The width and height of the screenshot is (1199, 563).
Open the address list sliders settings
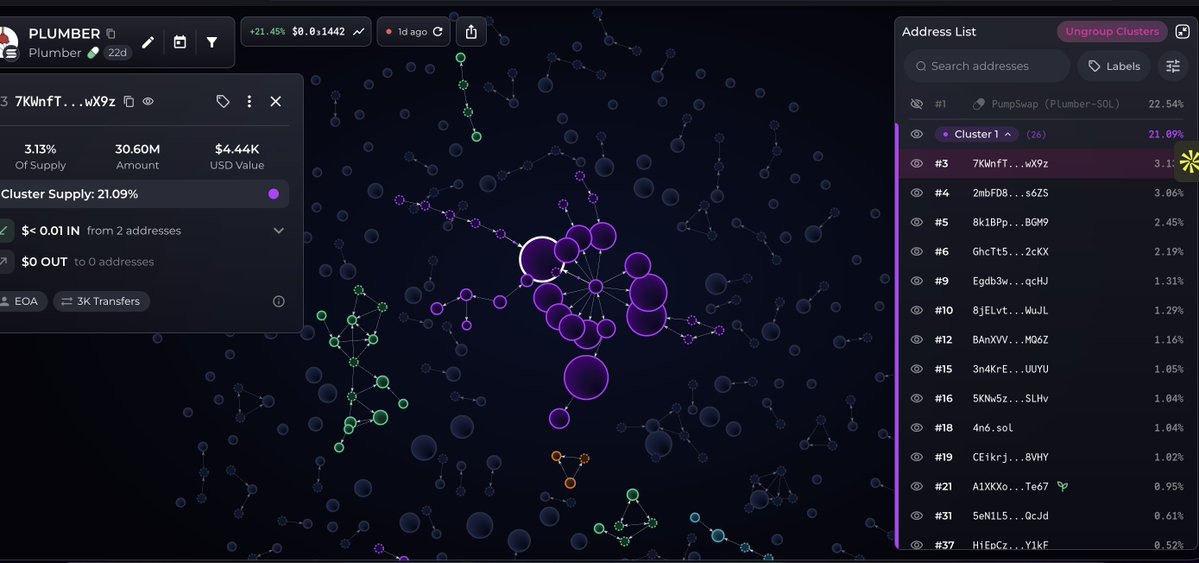(x=1173, y=67)
